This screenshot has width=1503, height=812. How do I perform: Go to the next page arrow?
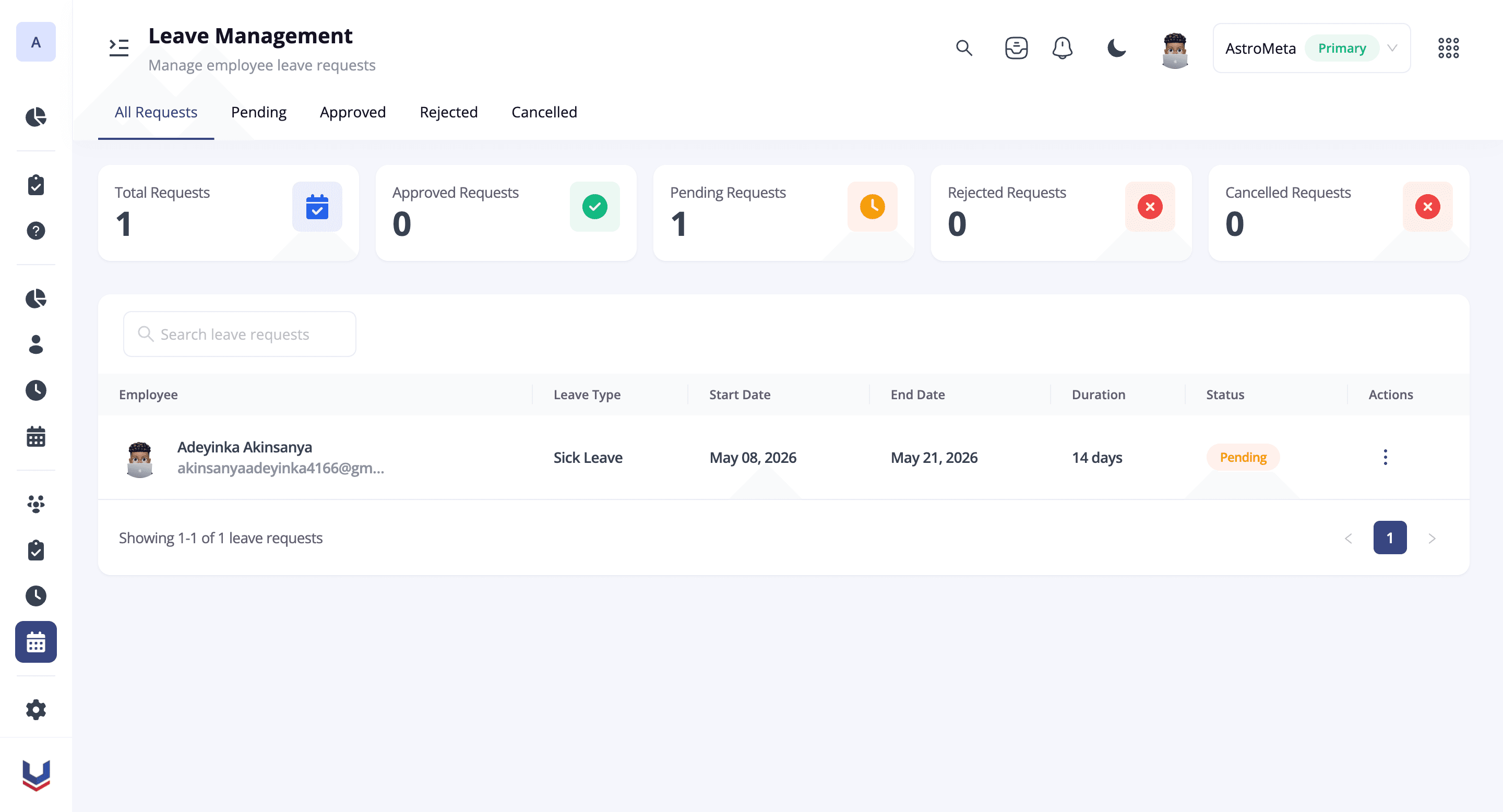[x=1431, y=539]
